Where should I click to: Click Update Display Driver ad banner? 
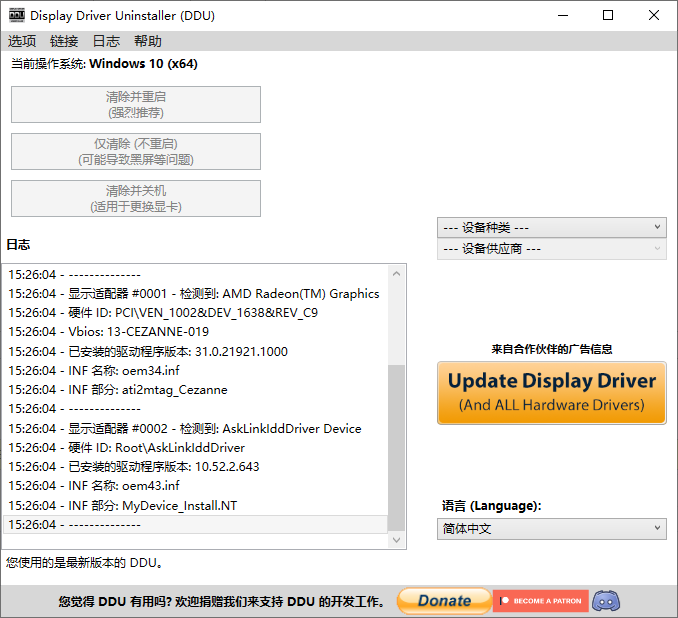pyautogui.click(x=551, y=391)
